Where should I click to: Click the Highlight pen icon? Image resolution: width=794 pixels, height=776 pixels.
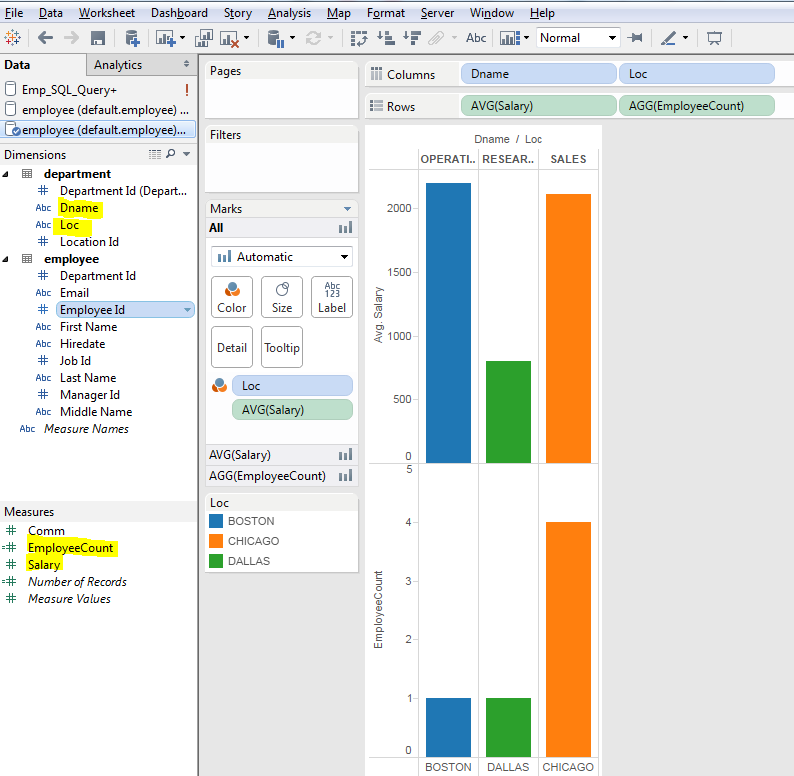point(669,38)
